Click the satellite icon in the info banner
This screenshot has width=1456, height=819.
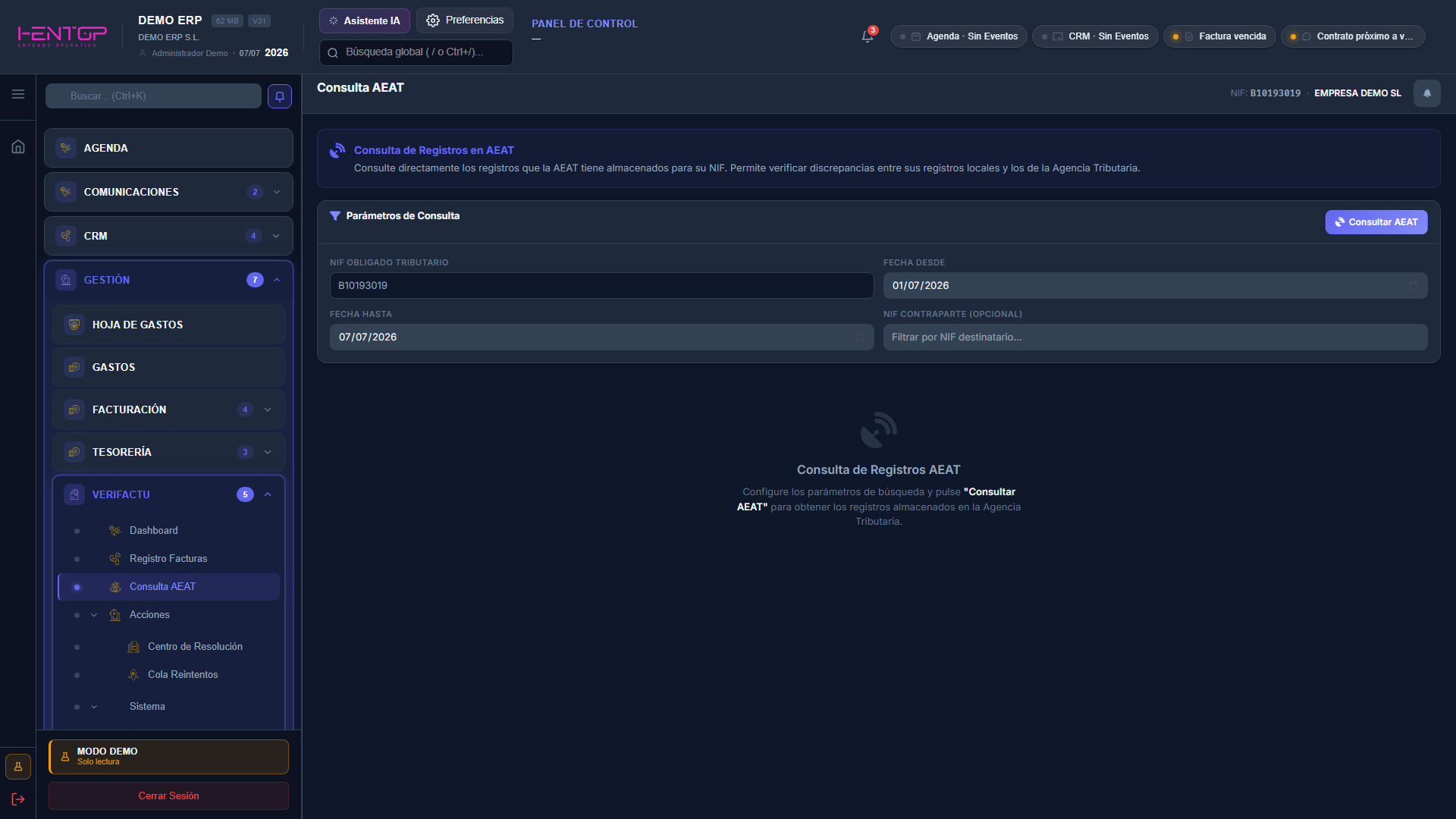click(337, 151)
